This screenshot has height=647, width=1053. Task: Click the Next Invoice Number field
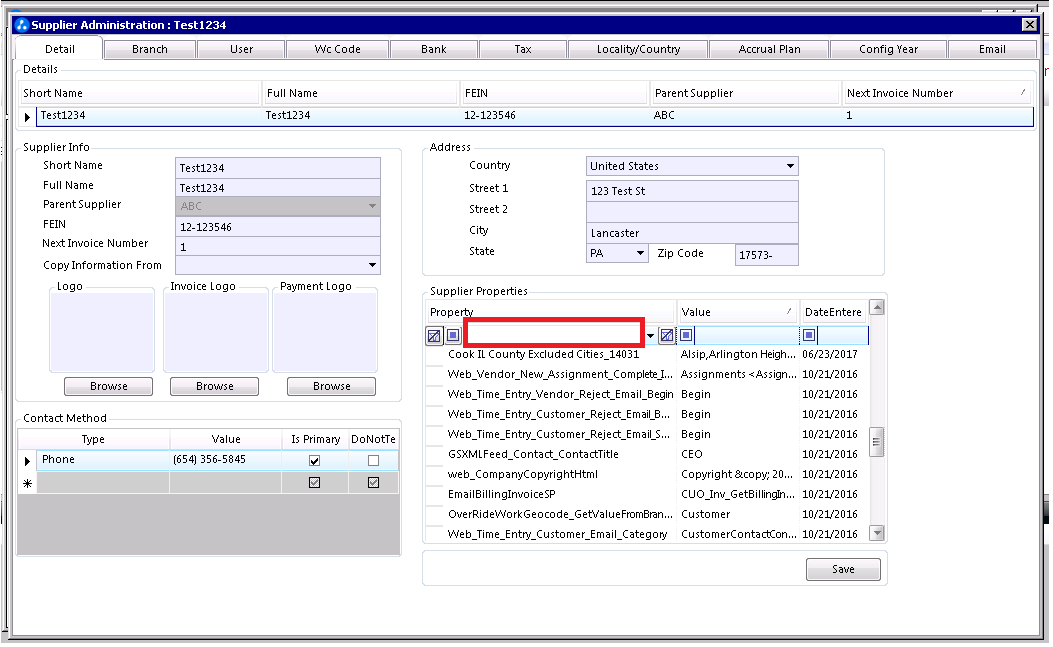click(x=278, y=247)
